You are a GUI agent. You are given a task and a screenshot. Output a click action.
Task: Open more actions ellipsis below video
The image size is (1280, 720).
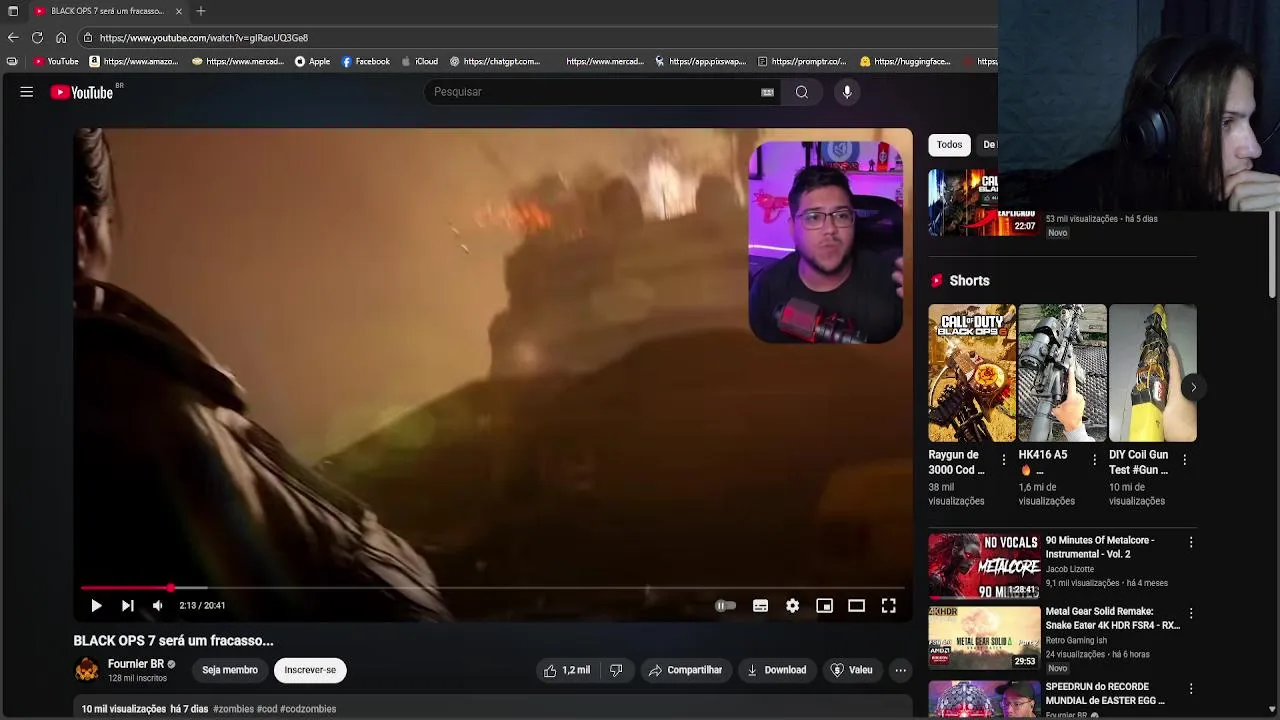click(901, 670)
